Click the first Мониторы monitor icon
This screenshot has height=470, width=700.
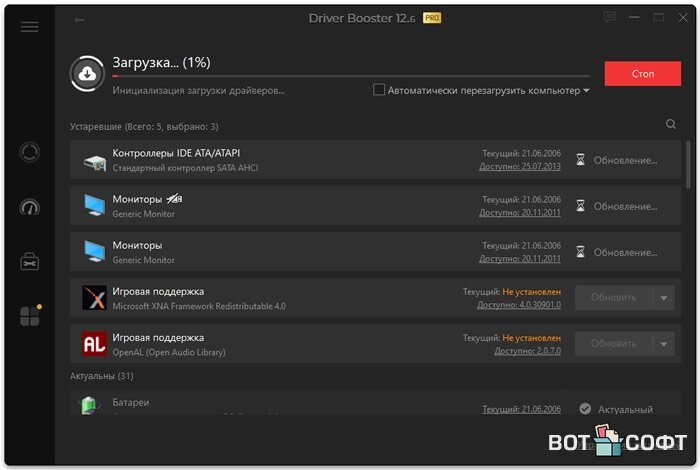click(x=95, y=205)
